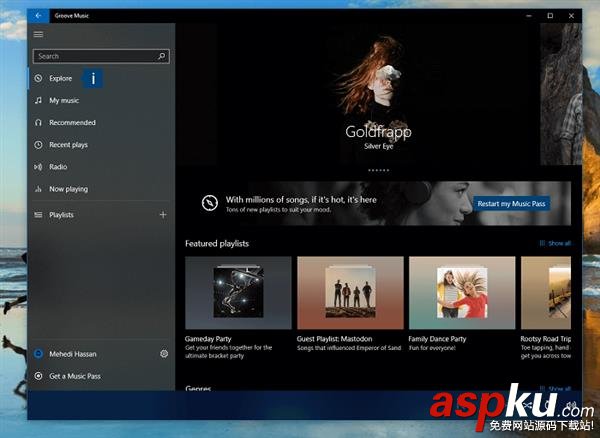600x438 pixels.
Task: Close the Groove Music window
Action: point(571,16)
